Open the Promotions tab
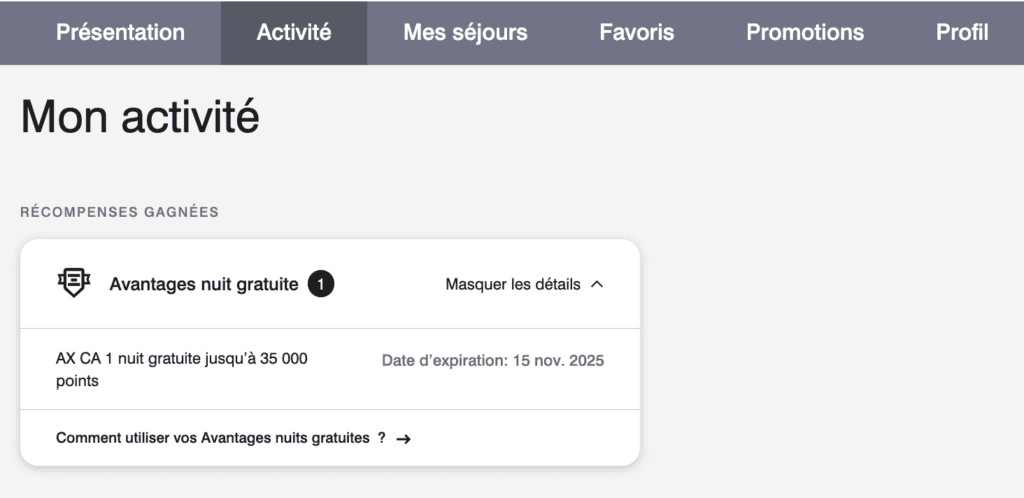The width and height of the screenshot is (1024, 498). click(805, 32)
